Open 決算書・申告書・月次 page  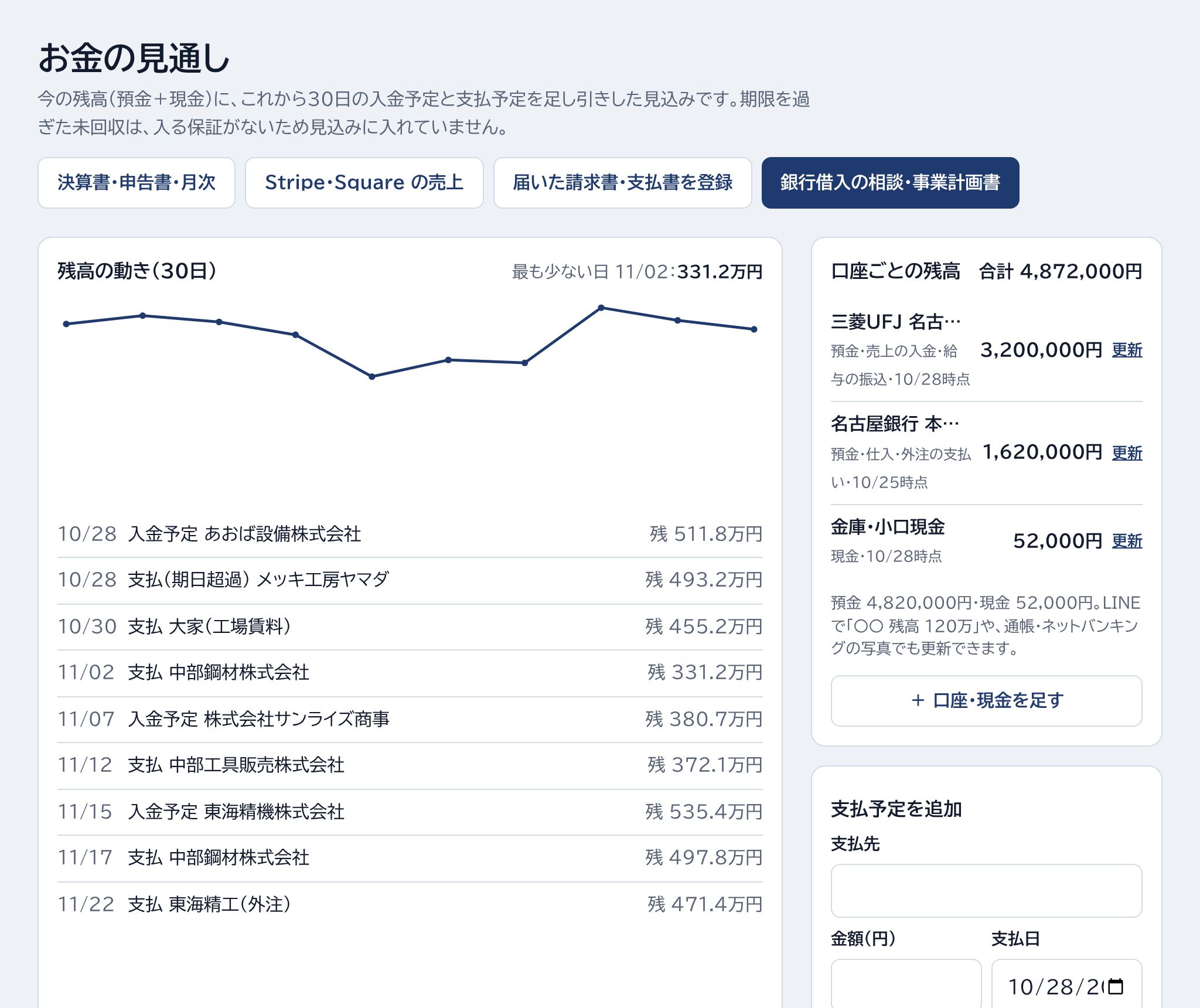click(x=137, y=183)
